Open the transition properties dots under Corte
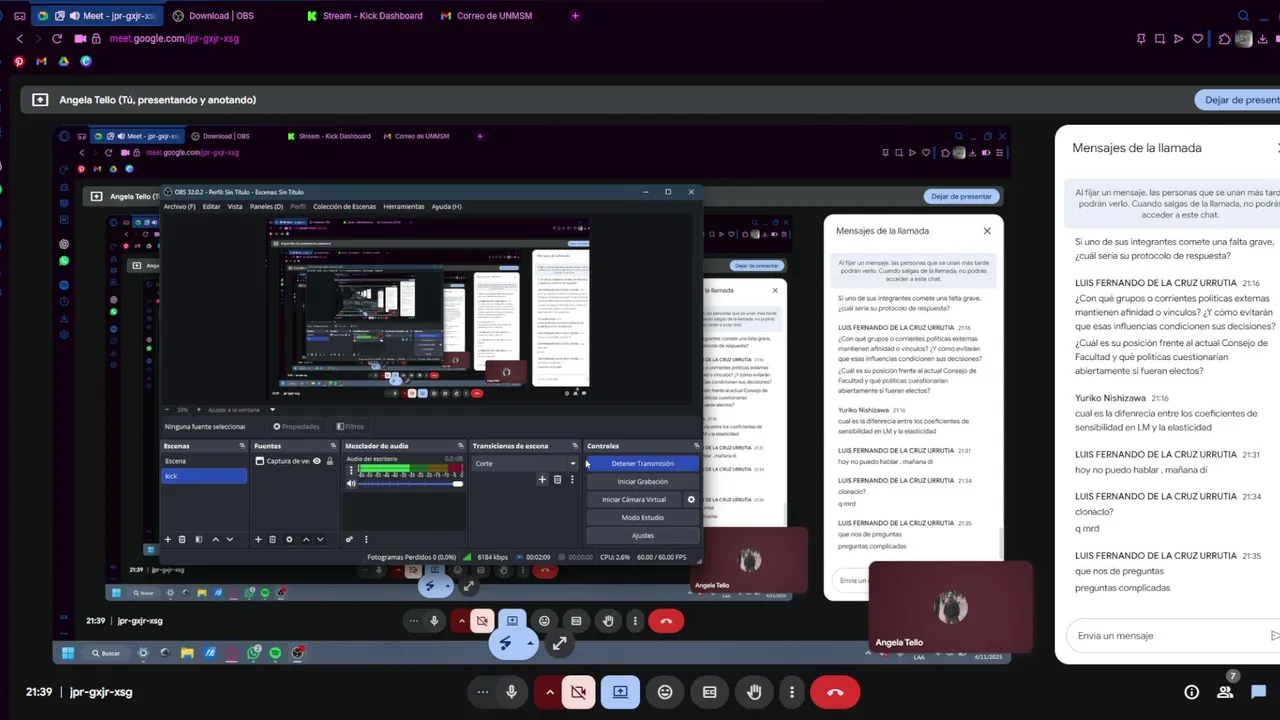1280x720 pixels. pyautogui.click(x=572, y=479)
